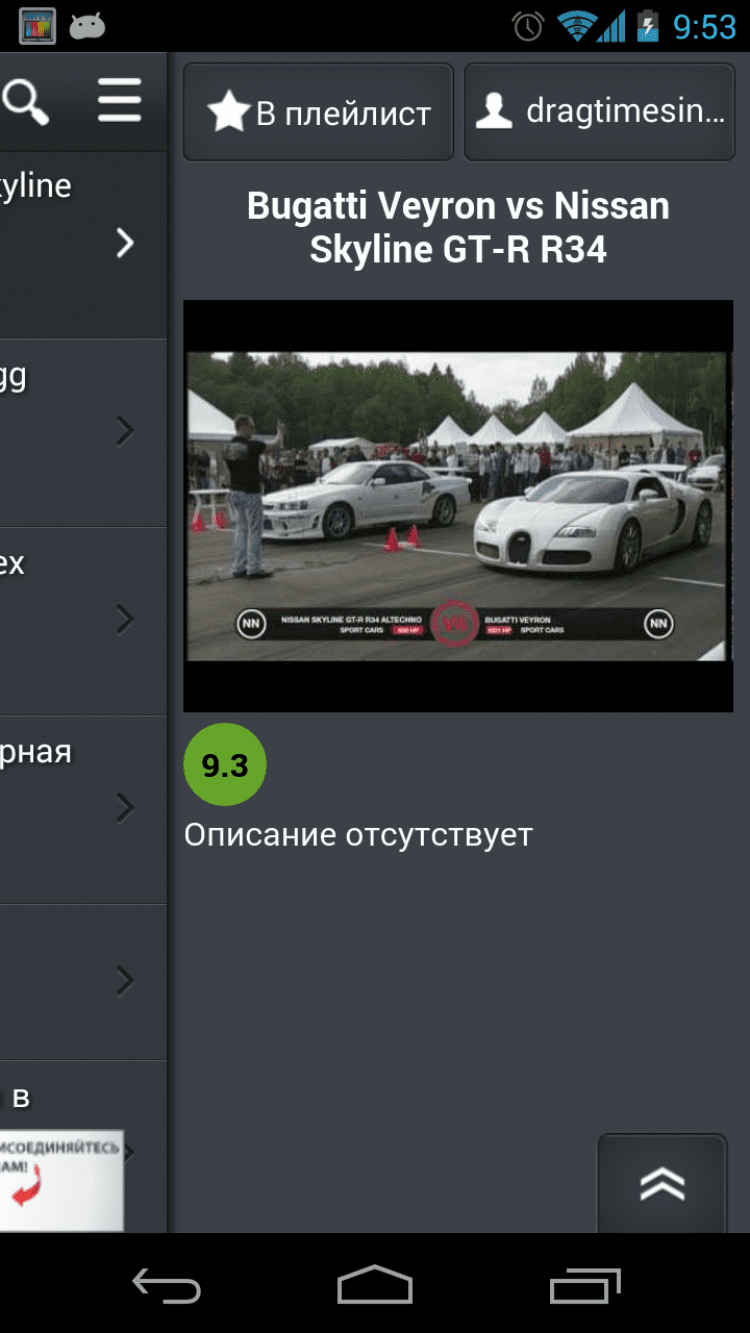Expand the 'gg' list item chevron
750x1333 pixels.
pos(124,431)
